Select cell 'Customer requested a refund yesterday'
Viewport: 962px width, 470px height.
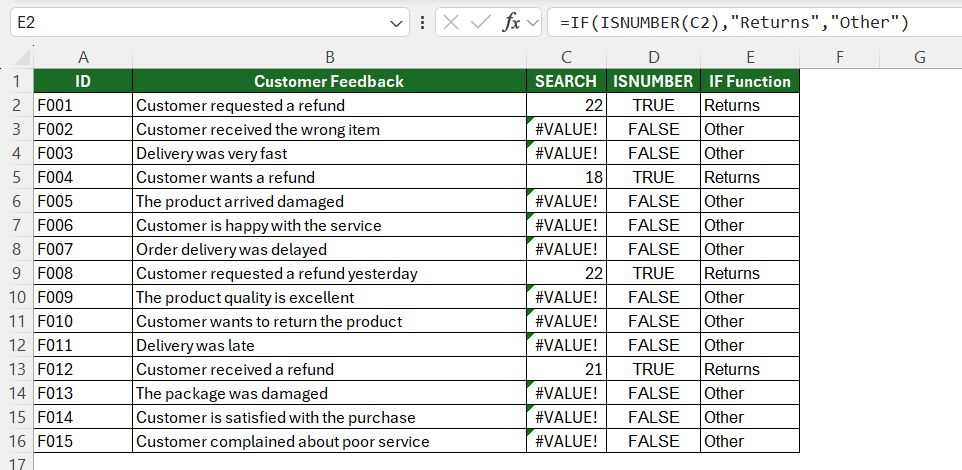tap(329, 273)
